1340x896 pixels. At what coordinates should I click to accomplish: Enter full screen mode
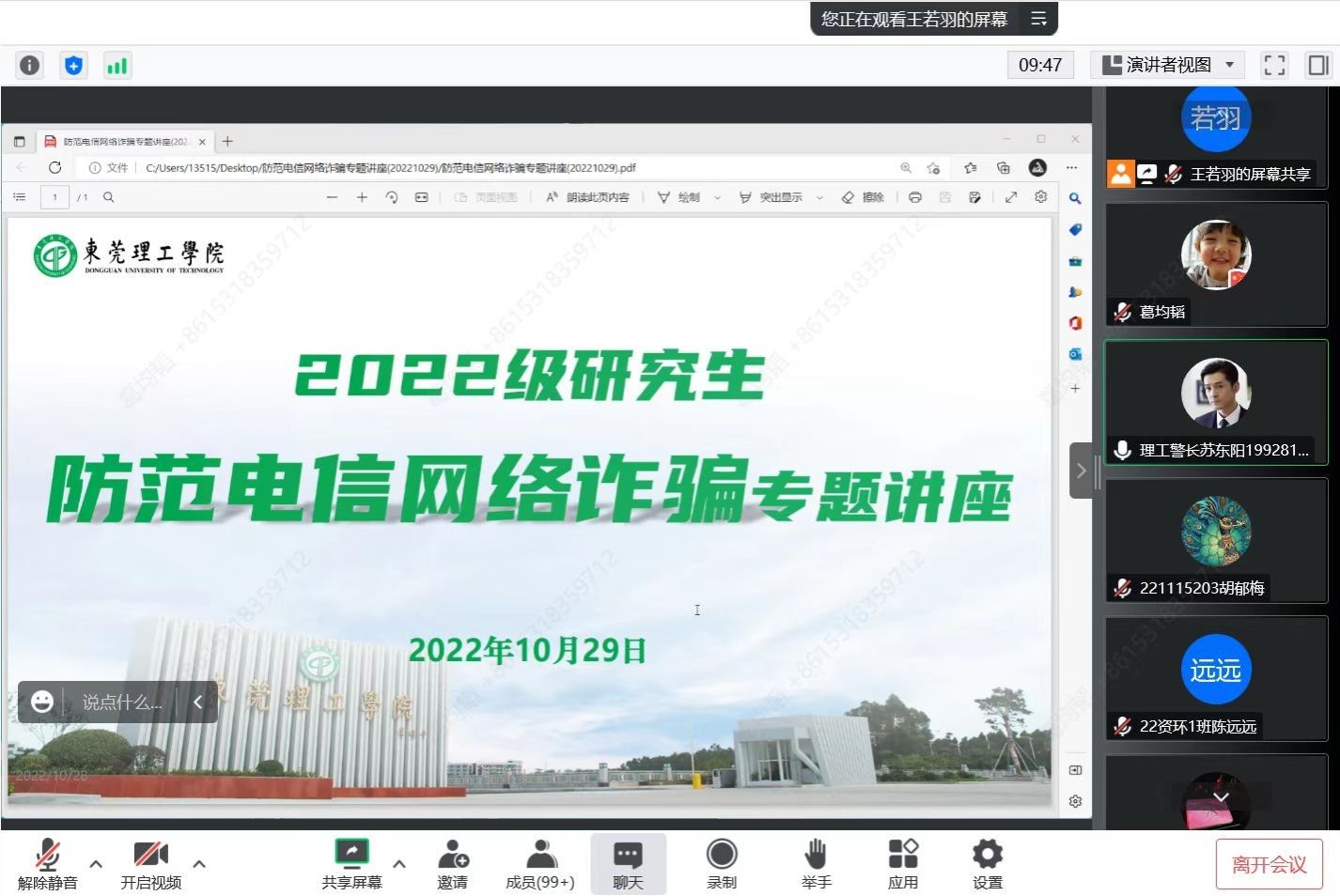1274,65
